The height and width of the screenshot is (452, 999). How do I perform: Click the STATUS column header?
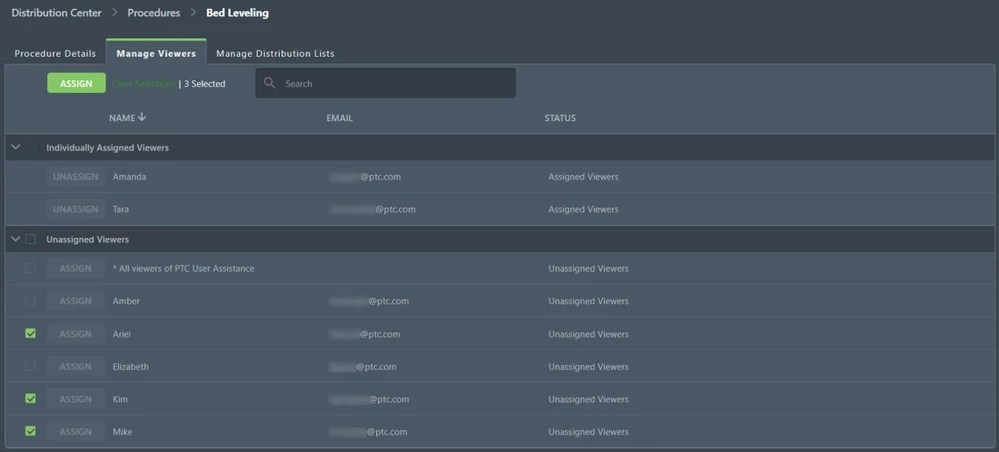coord(560,118)
